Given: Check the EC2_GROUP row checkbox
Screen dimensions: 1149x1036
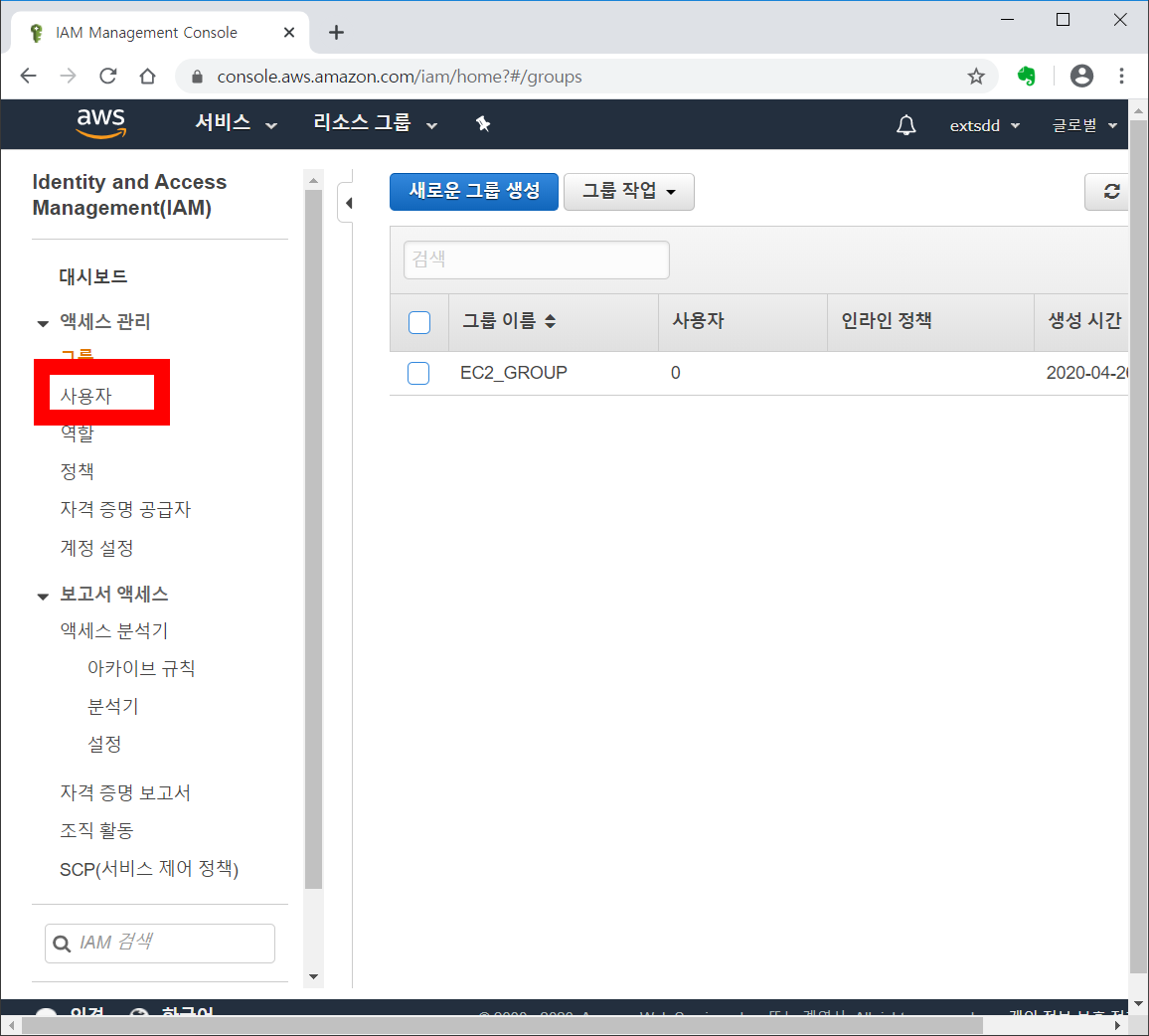Looking at the screenshot, I should [418, 373].
